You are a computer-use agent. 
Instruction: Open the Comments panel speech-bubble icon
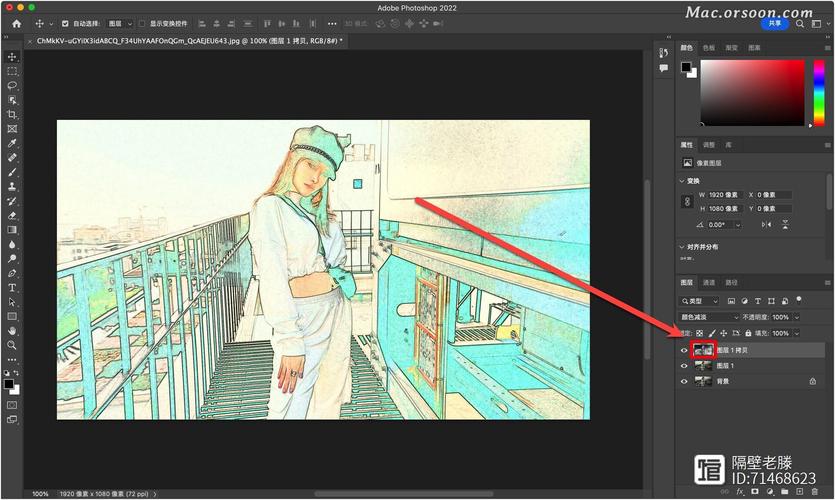664,68
